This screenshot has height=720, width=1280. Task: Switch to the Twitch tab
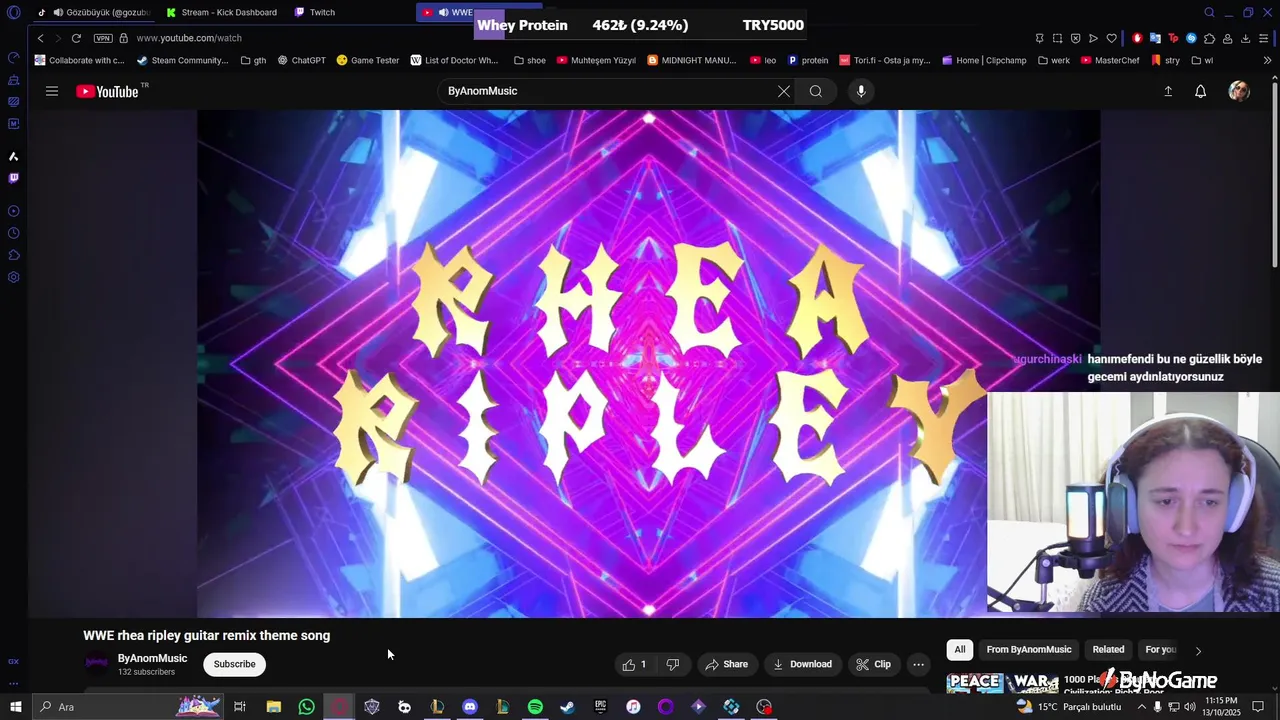point(316,12)
